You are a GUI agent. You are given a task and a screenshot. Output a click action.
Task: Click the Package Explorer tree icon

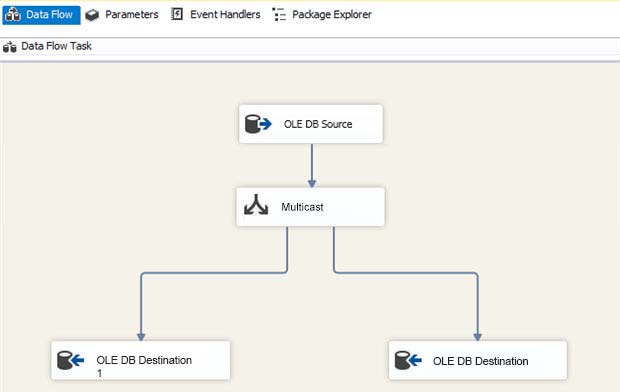click(279, 15)
